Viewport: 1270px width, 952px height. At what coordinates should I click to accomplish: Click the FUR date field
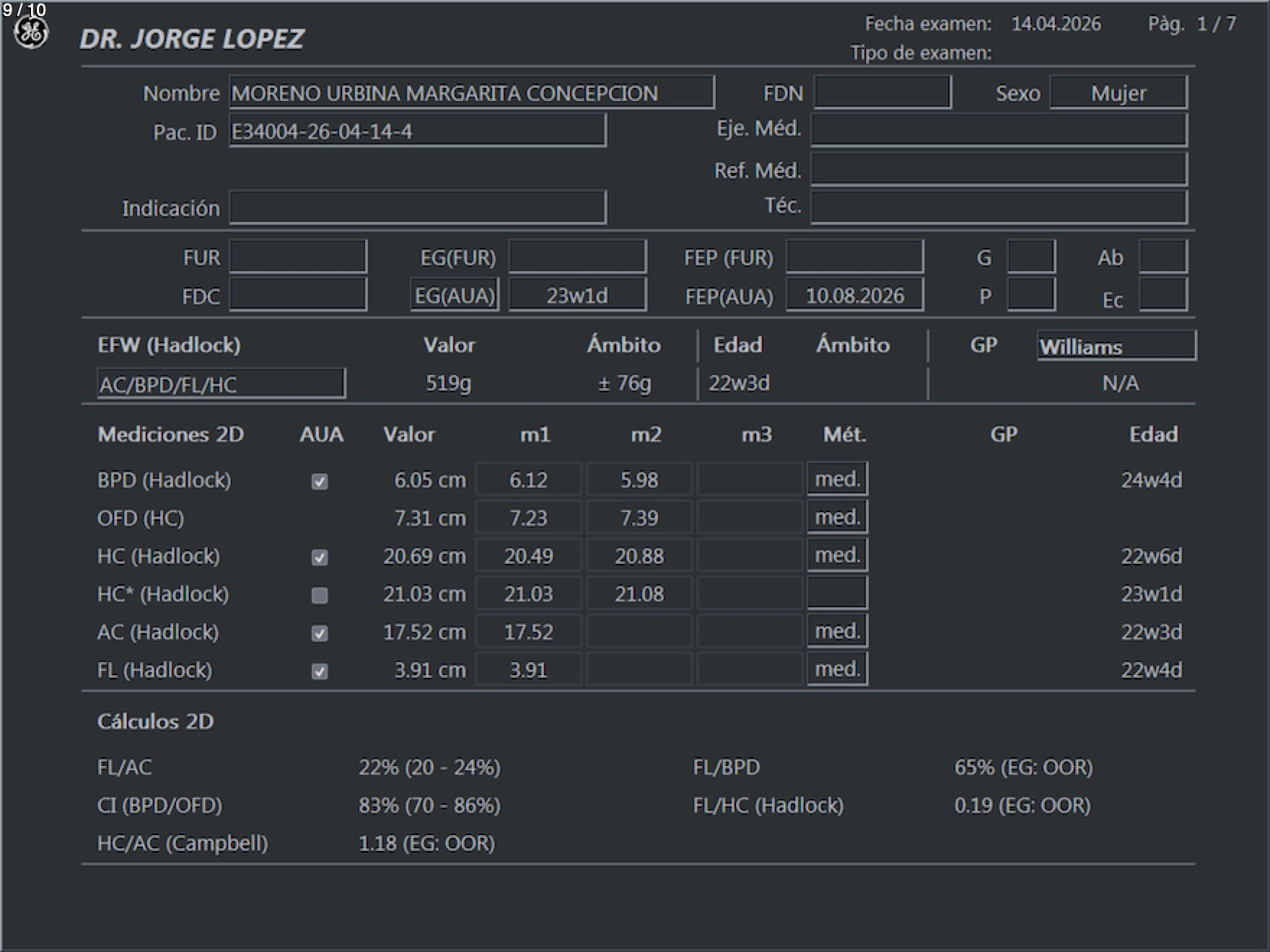coord(298,257)
